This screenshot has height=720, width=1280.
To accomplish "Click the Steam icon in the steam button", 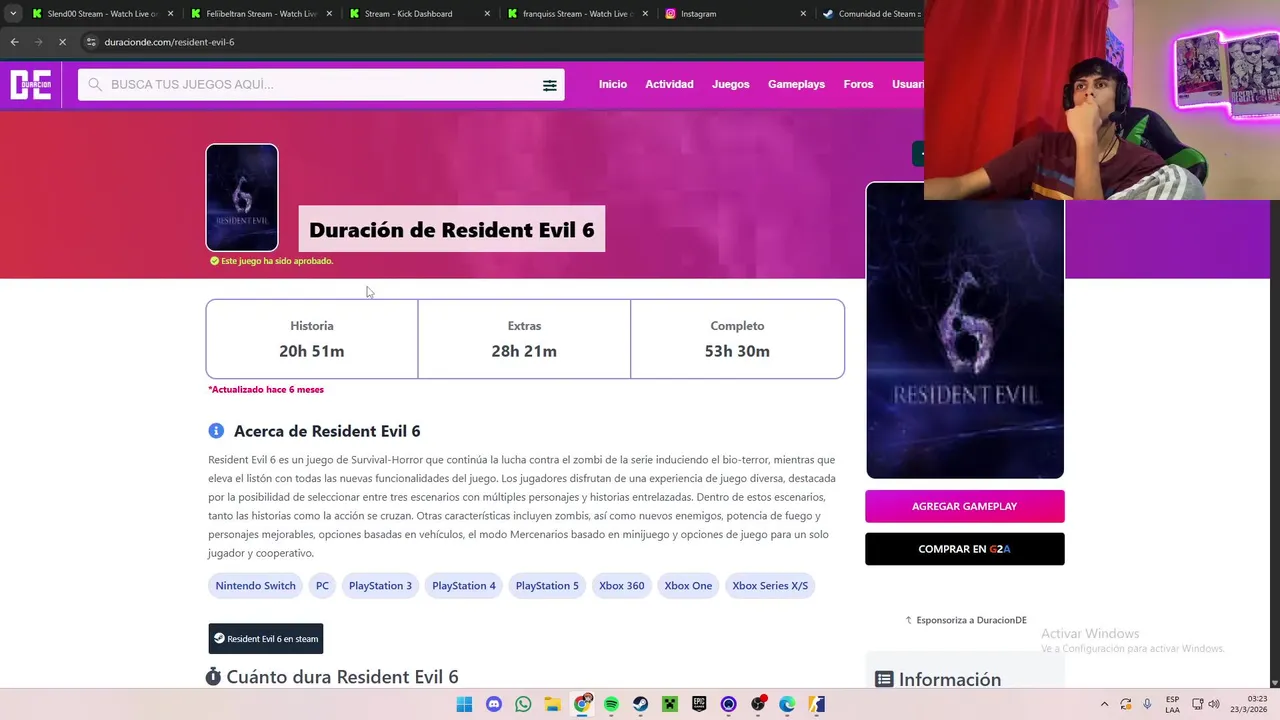I will coord(219,638).
